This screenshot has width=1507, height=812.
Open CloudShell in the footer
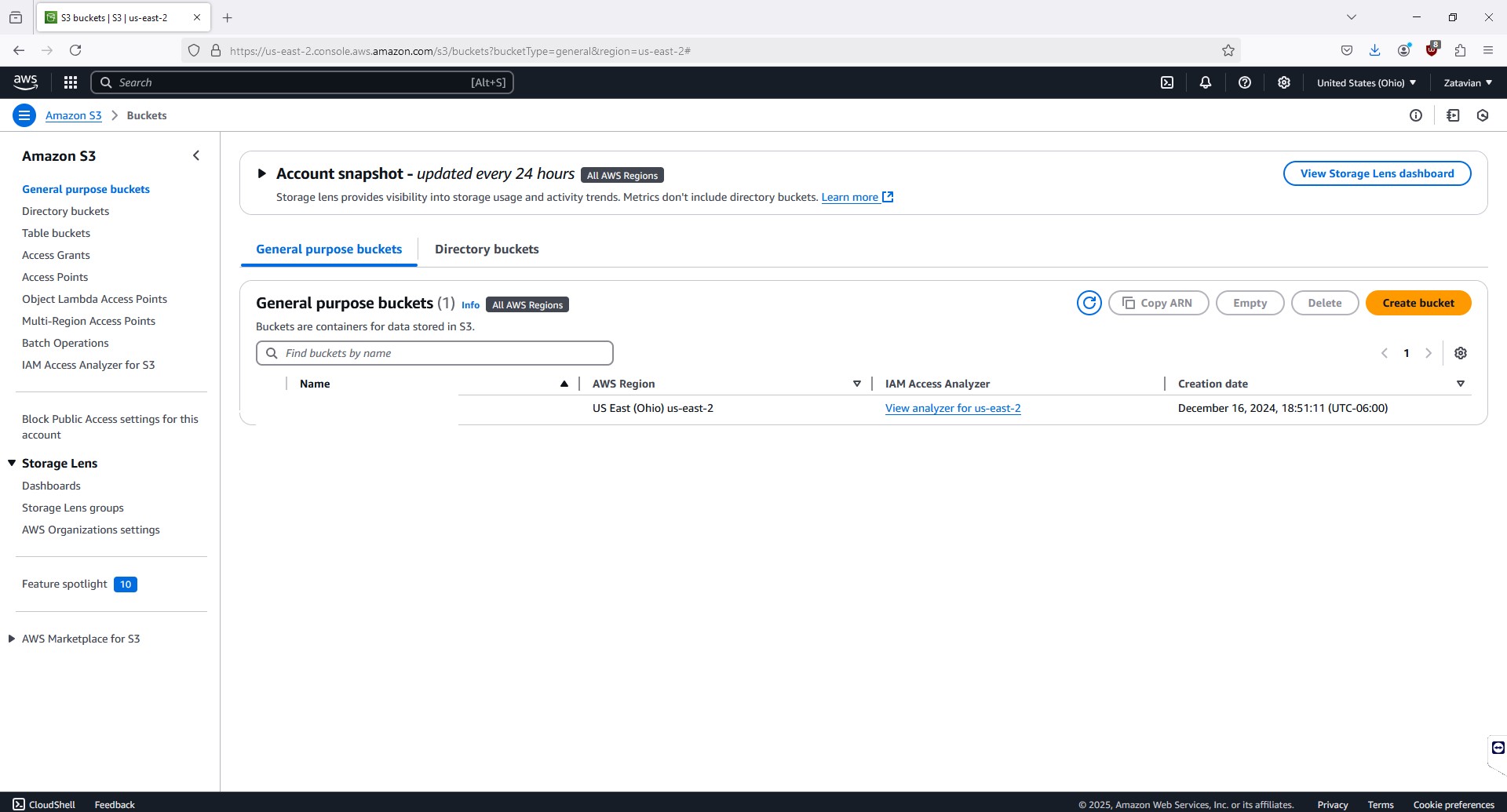[44, 804]
